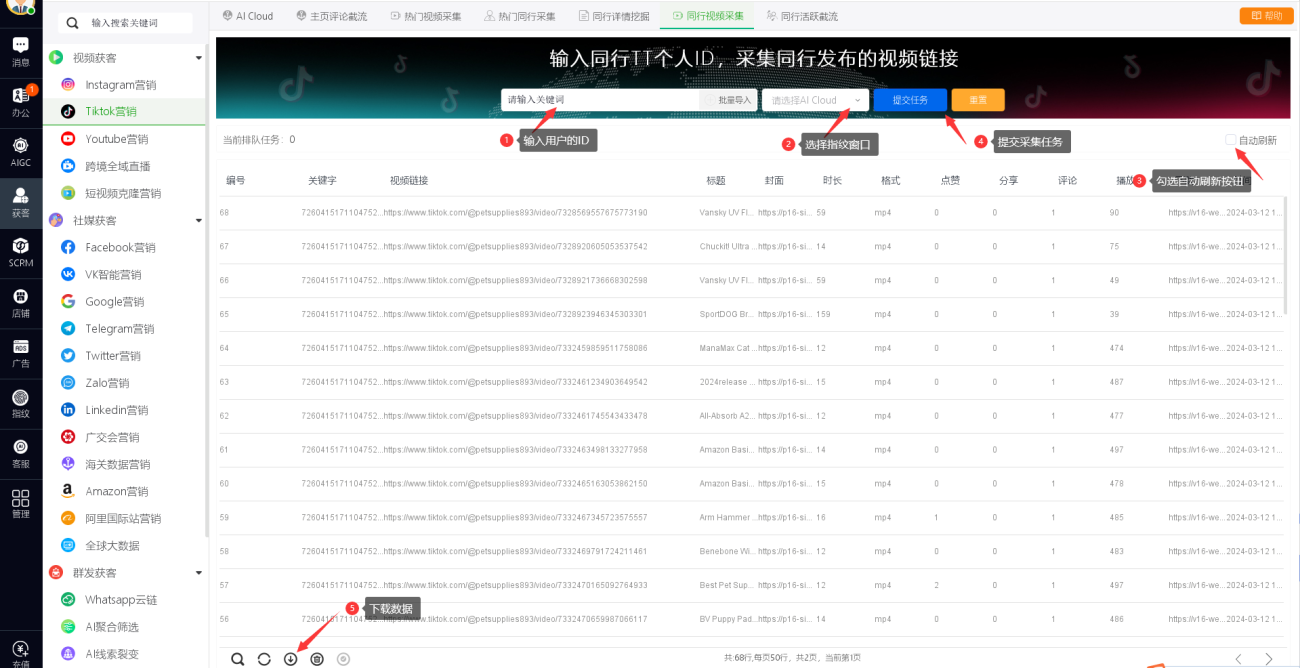Open Amazon营销 in the sidebar
Image resolution: width=1300 pixels, height=668 pixels.
[116, 491]
